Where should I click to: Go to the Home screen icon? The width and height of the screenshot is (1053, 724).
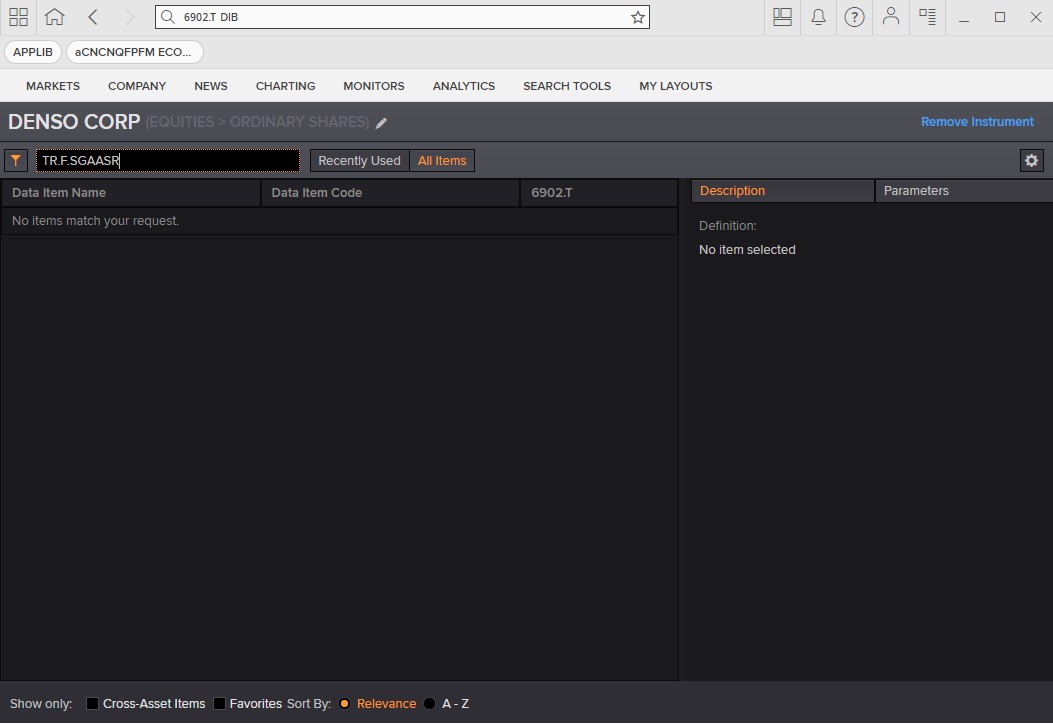point(54,17)
